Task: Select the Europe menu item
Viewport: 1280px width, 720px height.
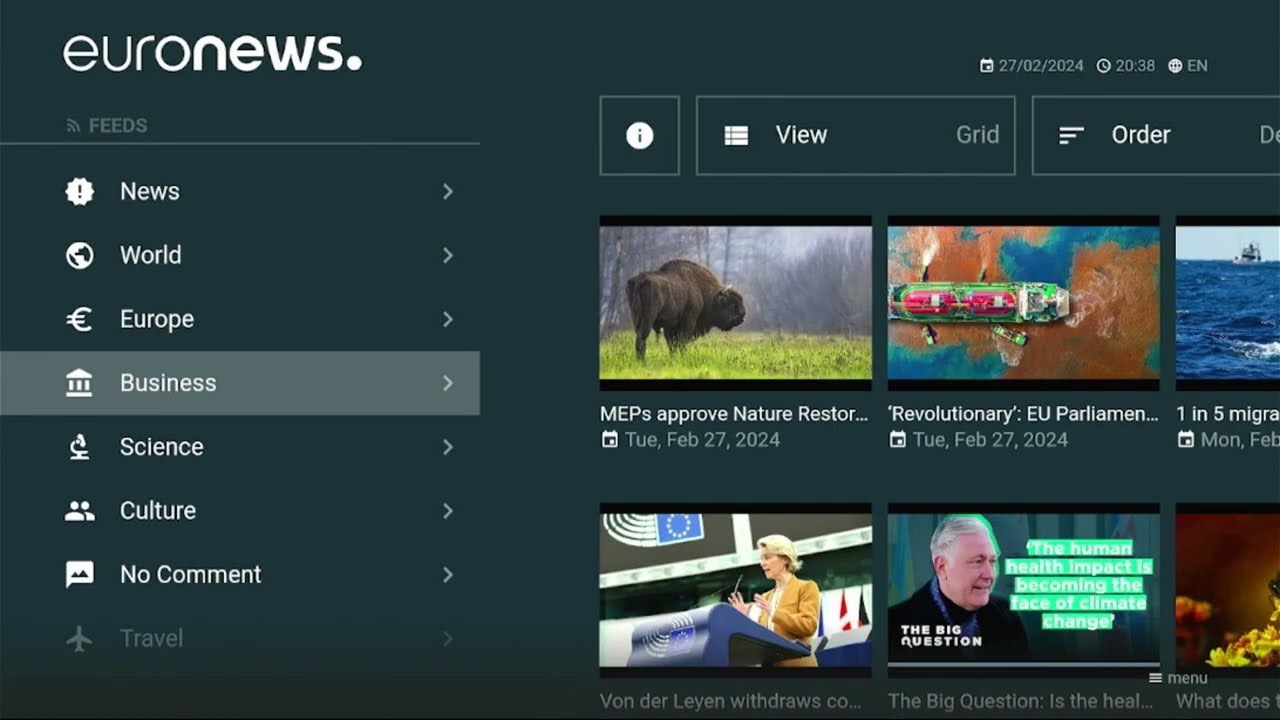Action: pyautogui.click(x=240, y=319)
